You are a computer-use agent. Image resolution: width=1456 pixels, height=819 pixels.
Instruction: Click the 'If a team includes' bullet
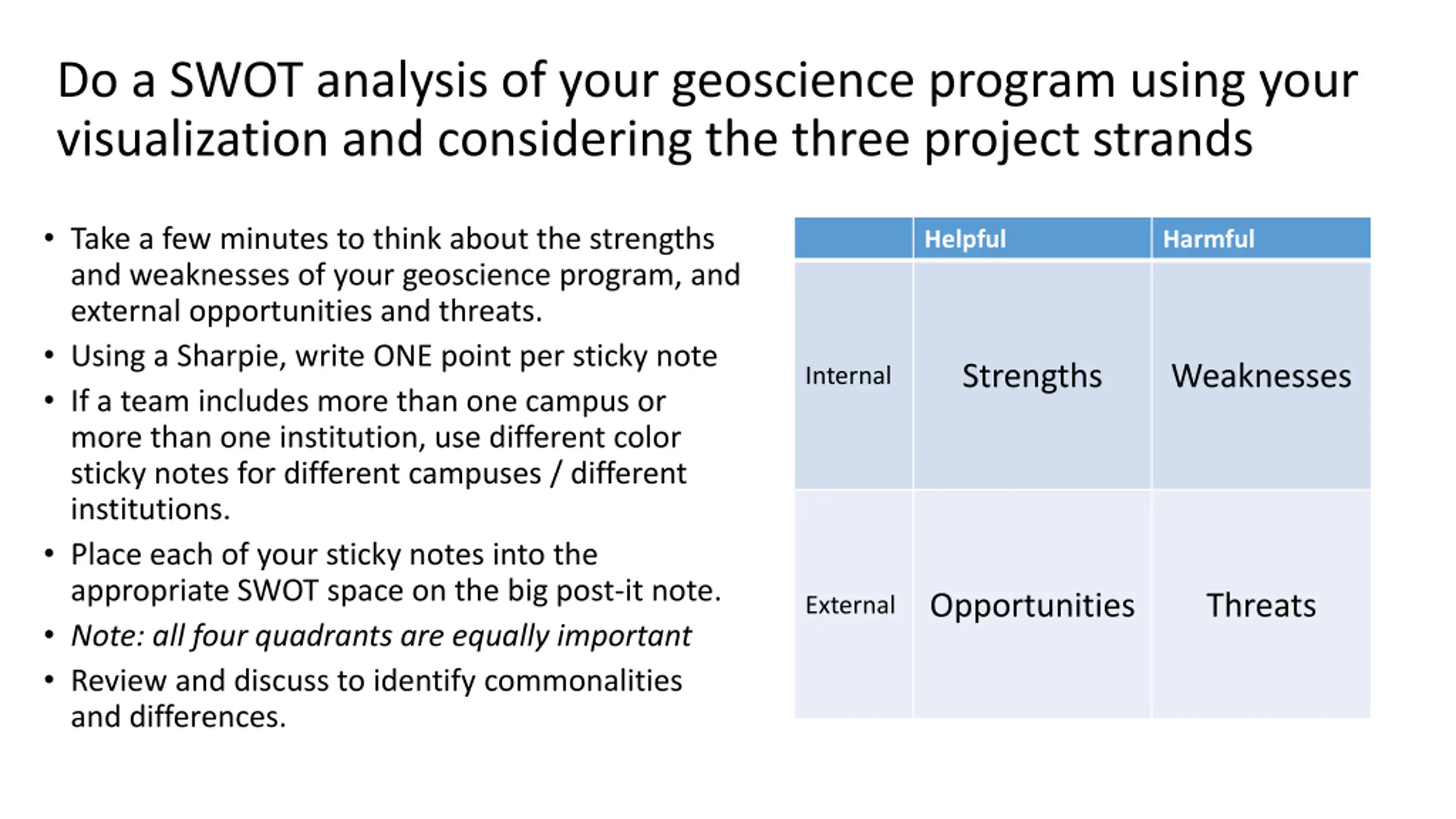coord(378,455)
